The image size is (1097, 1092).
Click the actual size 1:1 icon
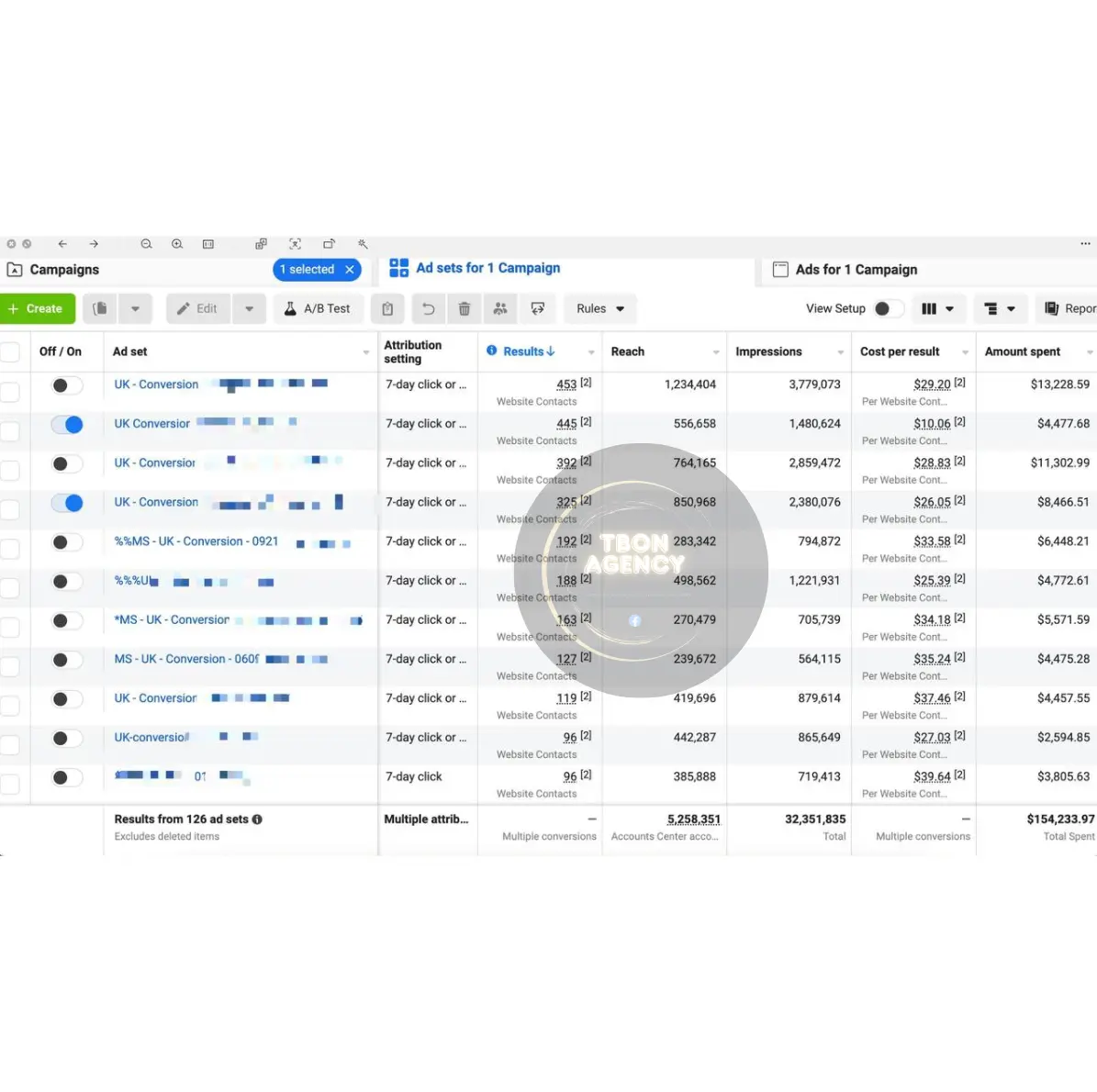pyautogui.click(x=208, y=244)
